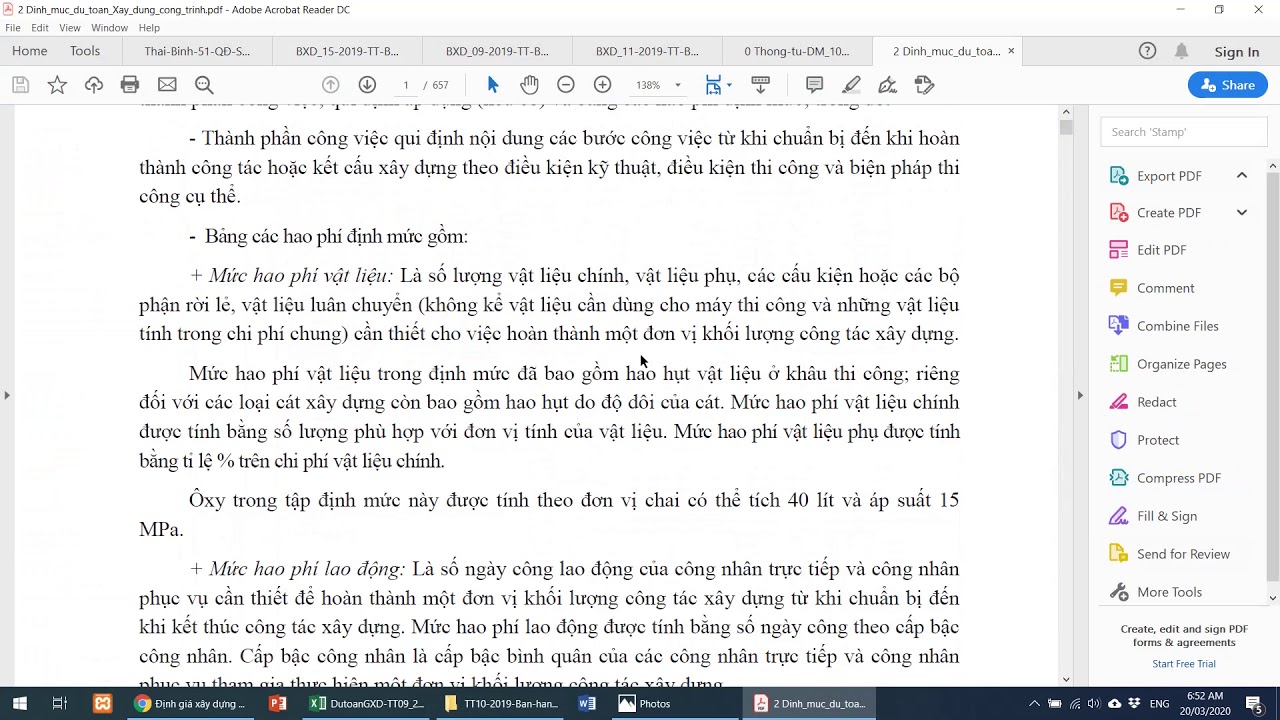This screenshot has height=720, width=1280.
Task: Click the page number input field
Action: click(x=407, y=85)
